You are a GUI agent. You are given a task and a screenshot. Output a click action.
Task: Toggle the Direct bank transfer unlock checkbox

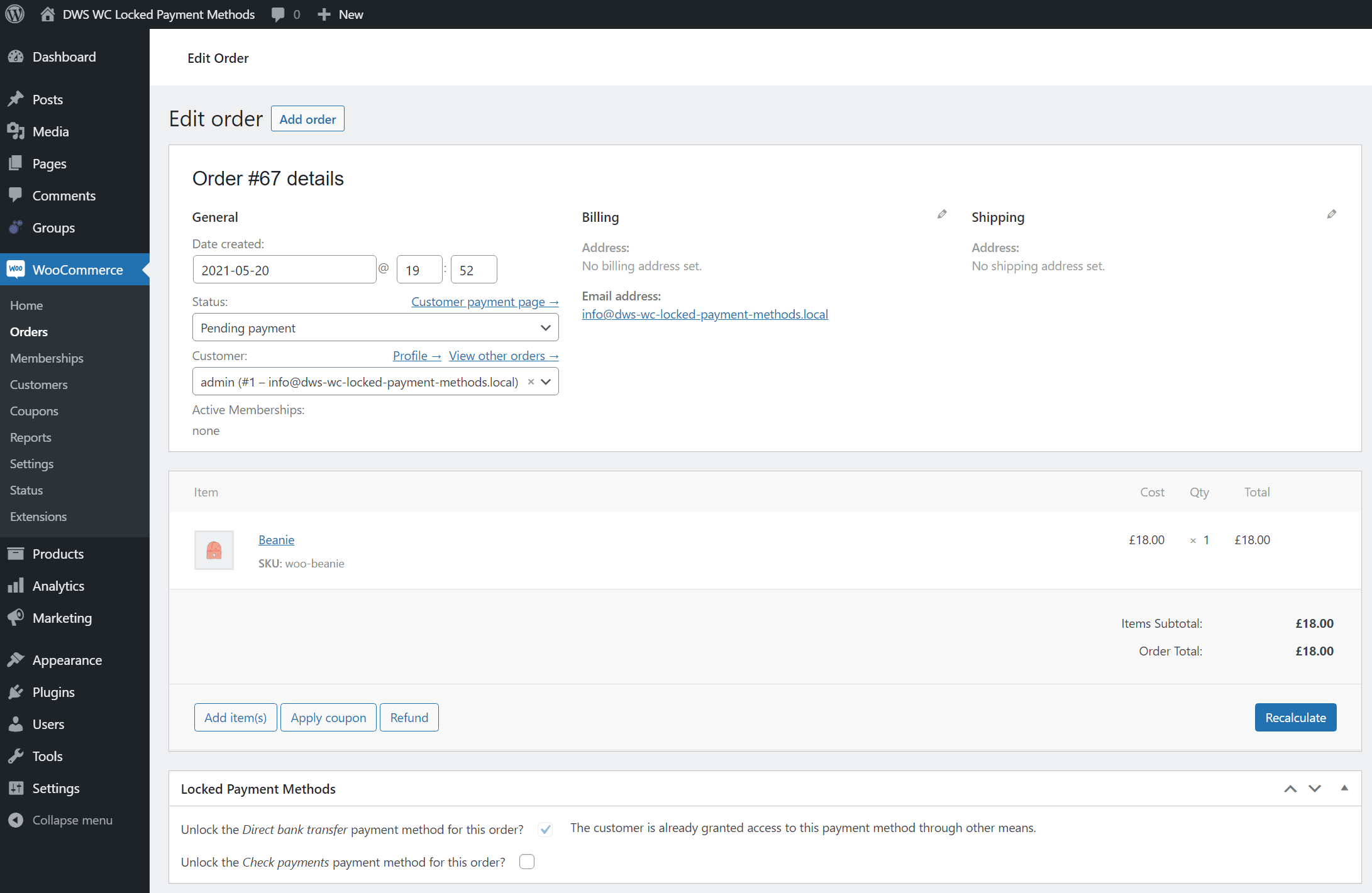(x=545, y=829)
